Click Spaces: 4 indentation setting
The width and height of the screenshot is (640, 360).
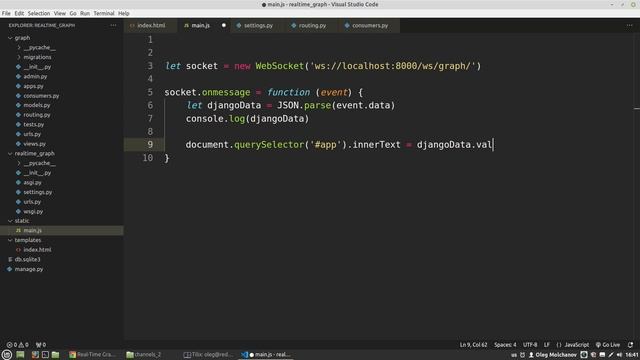505,345
